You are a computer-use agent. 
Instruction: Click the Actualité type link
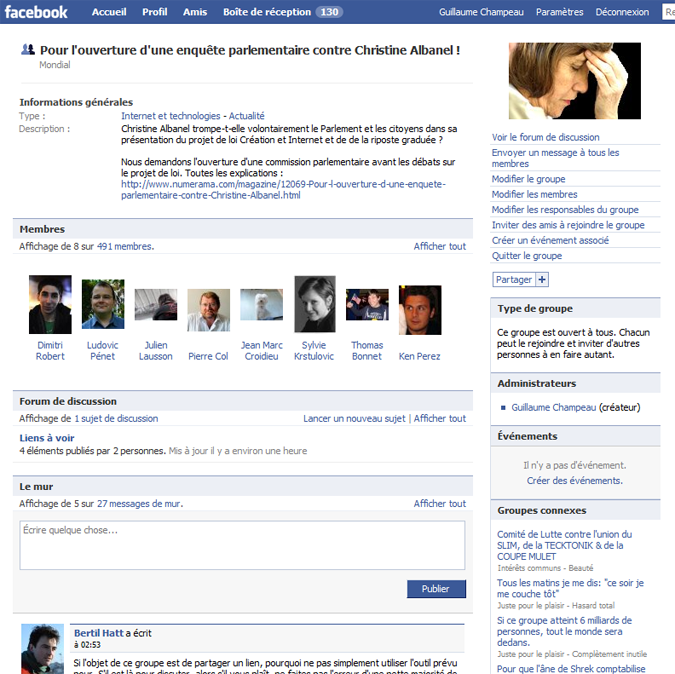(x=246, y=116)
